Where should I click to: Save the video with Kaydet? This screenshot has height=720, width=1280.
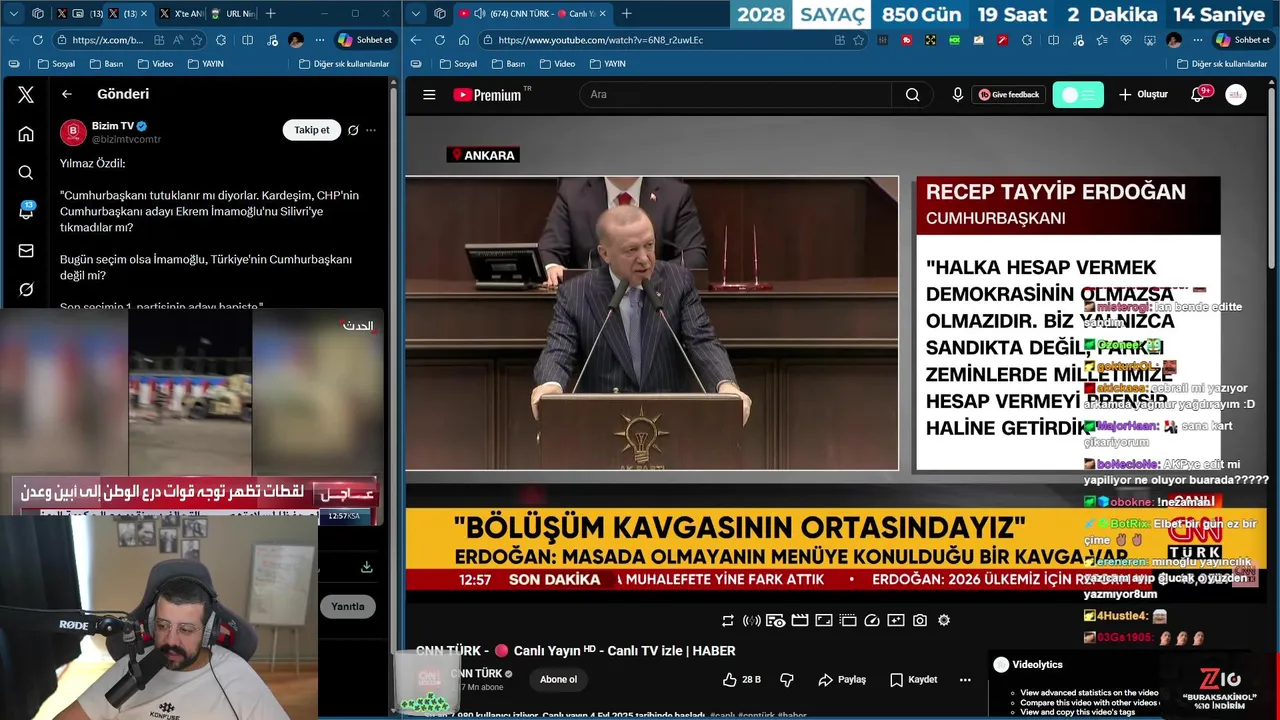913,680
